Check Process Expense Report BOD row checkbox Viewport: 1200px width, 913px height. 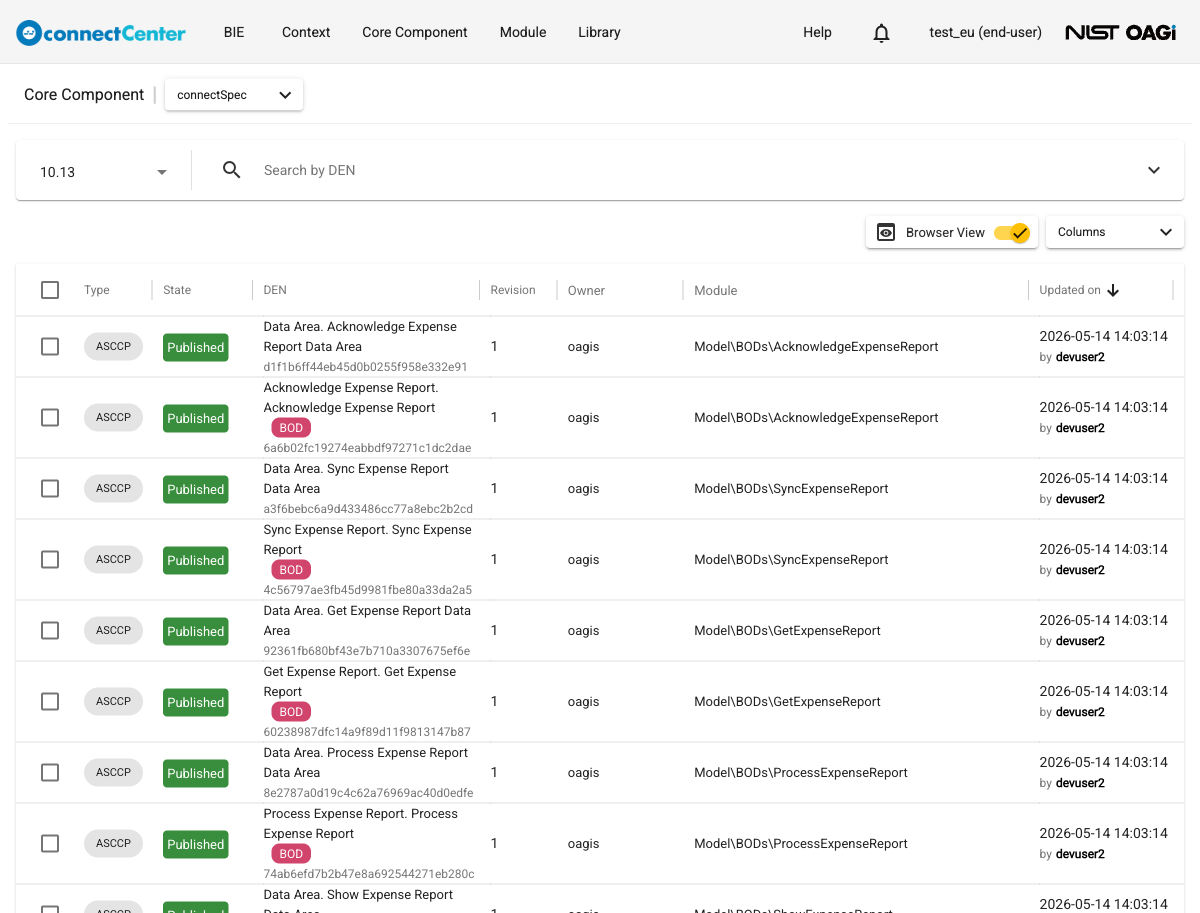(50, 843)
